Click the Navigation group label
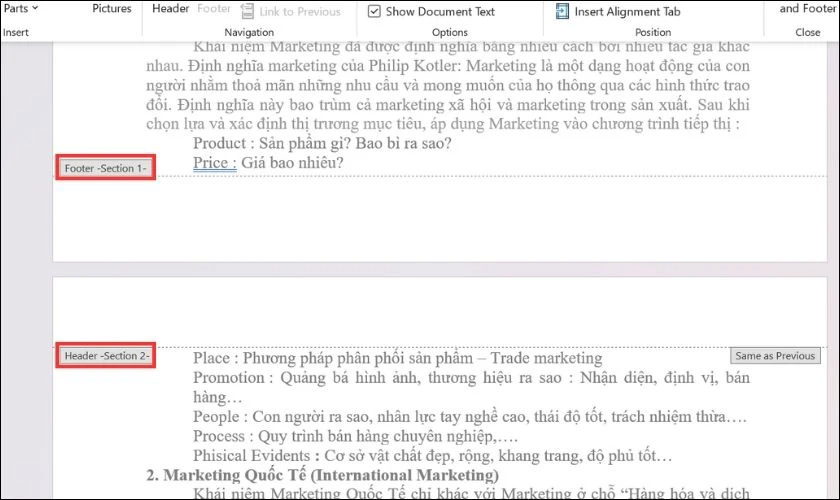The image size is (840, 500). (x=249, y=32)
